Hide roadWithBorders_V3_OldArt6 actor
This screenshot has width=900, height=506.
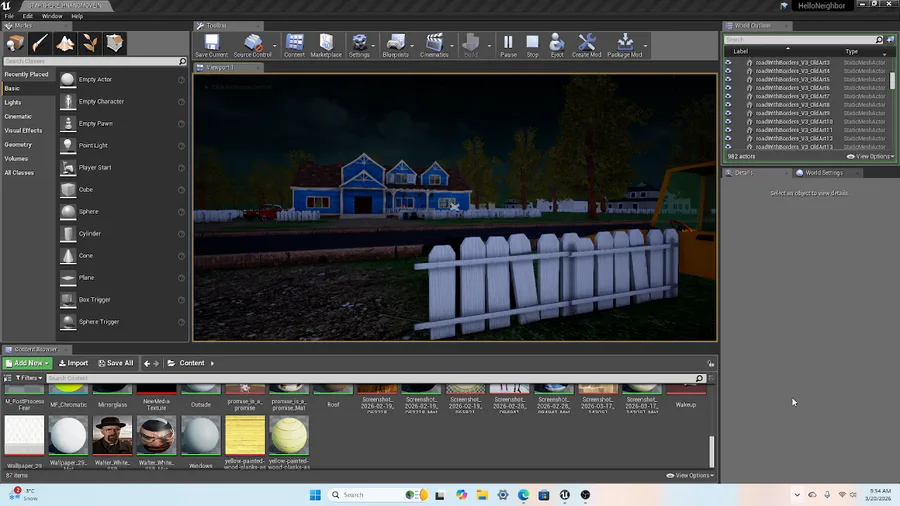728,88
